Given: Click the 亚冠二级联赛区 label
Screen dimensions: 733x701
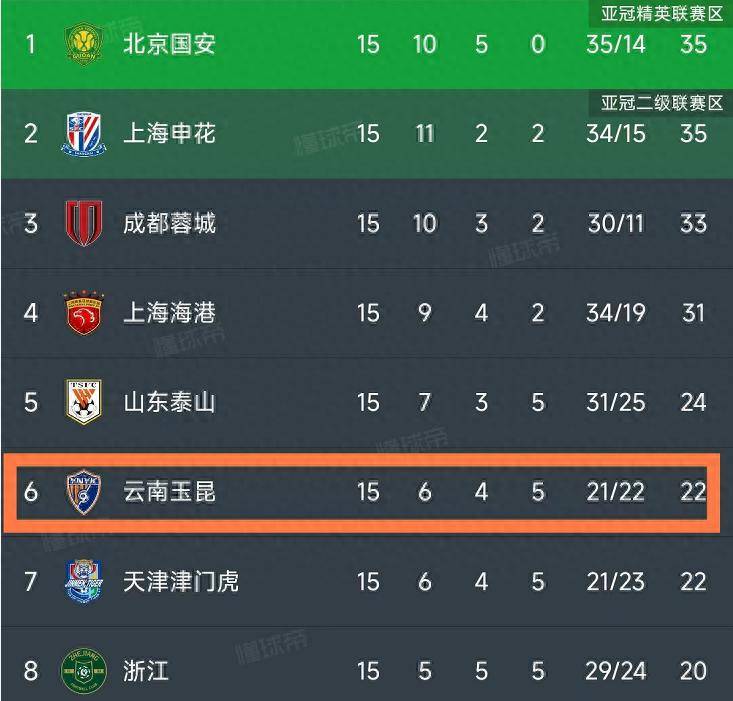Looking at the screenshot, I should click(661, 103).
